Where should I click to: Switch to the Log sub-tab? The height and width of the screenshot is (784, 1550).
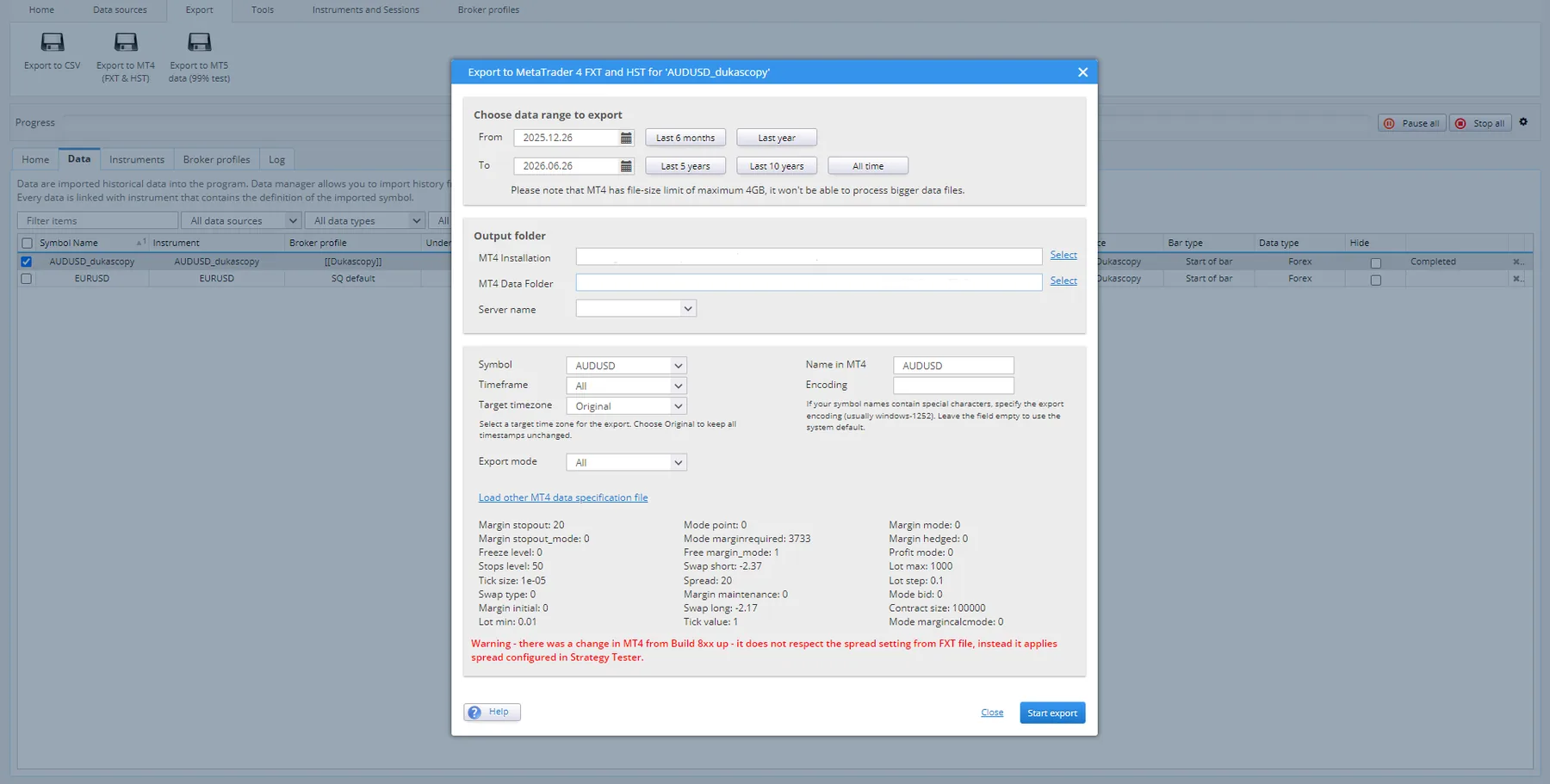pos(276,160)
